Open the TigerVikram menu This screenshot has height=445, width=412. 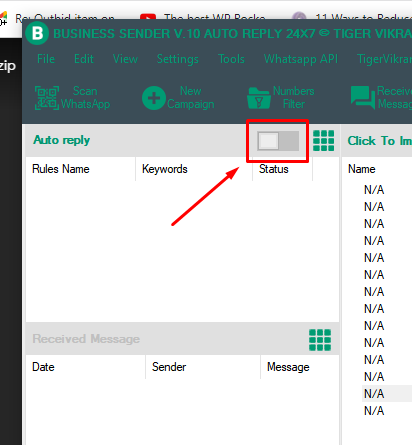pyautogui.click(x=384, y=59)
